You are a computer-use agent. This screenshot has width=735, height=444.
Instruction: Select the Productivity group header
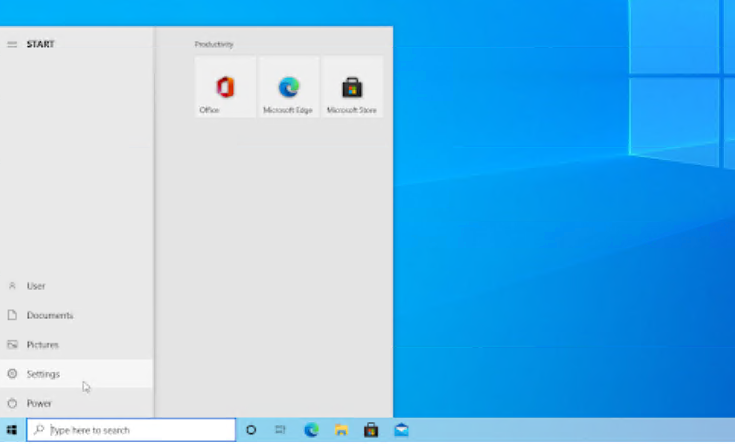click(x=214, y=44)
